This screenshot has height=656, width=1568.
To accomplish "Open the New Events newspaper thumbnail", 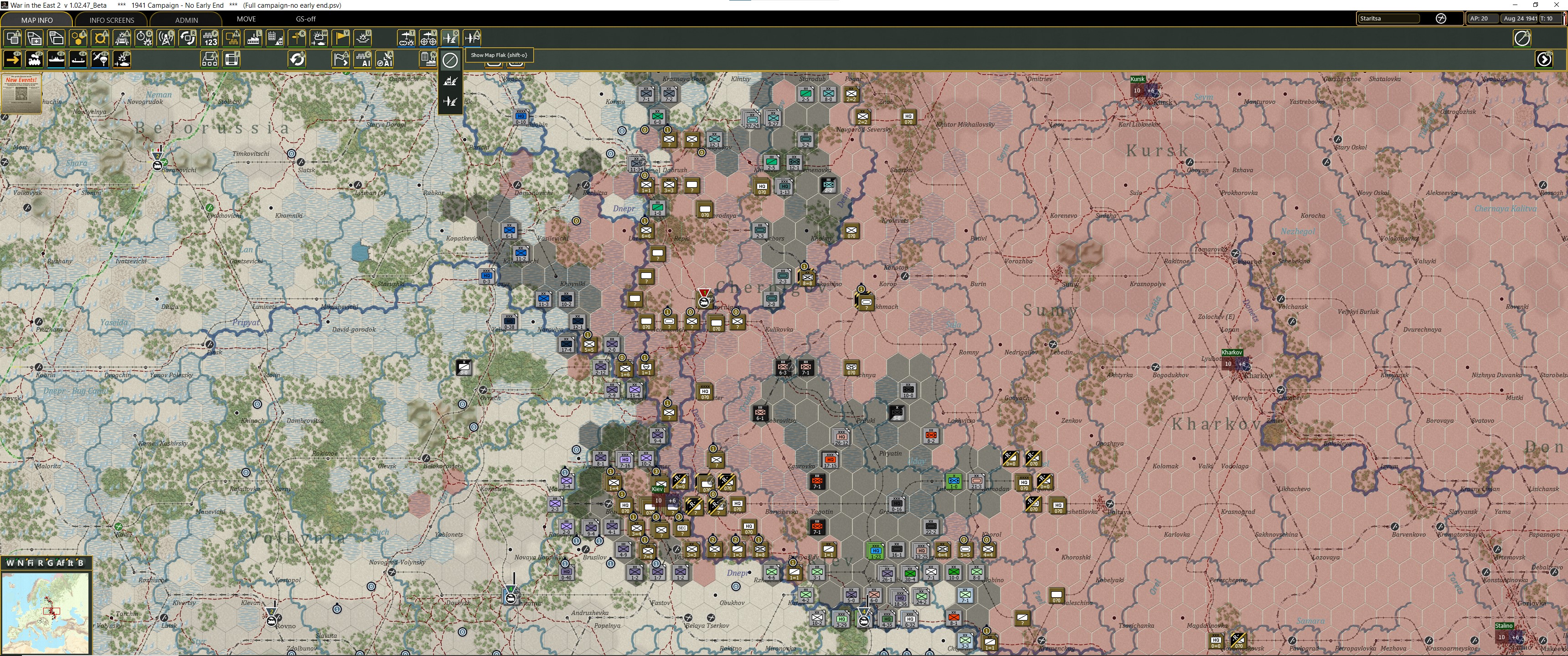I will [x=21, y=93].
